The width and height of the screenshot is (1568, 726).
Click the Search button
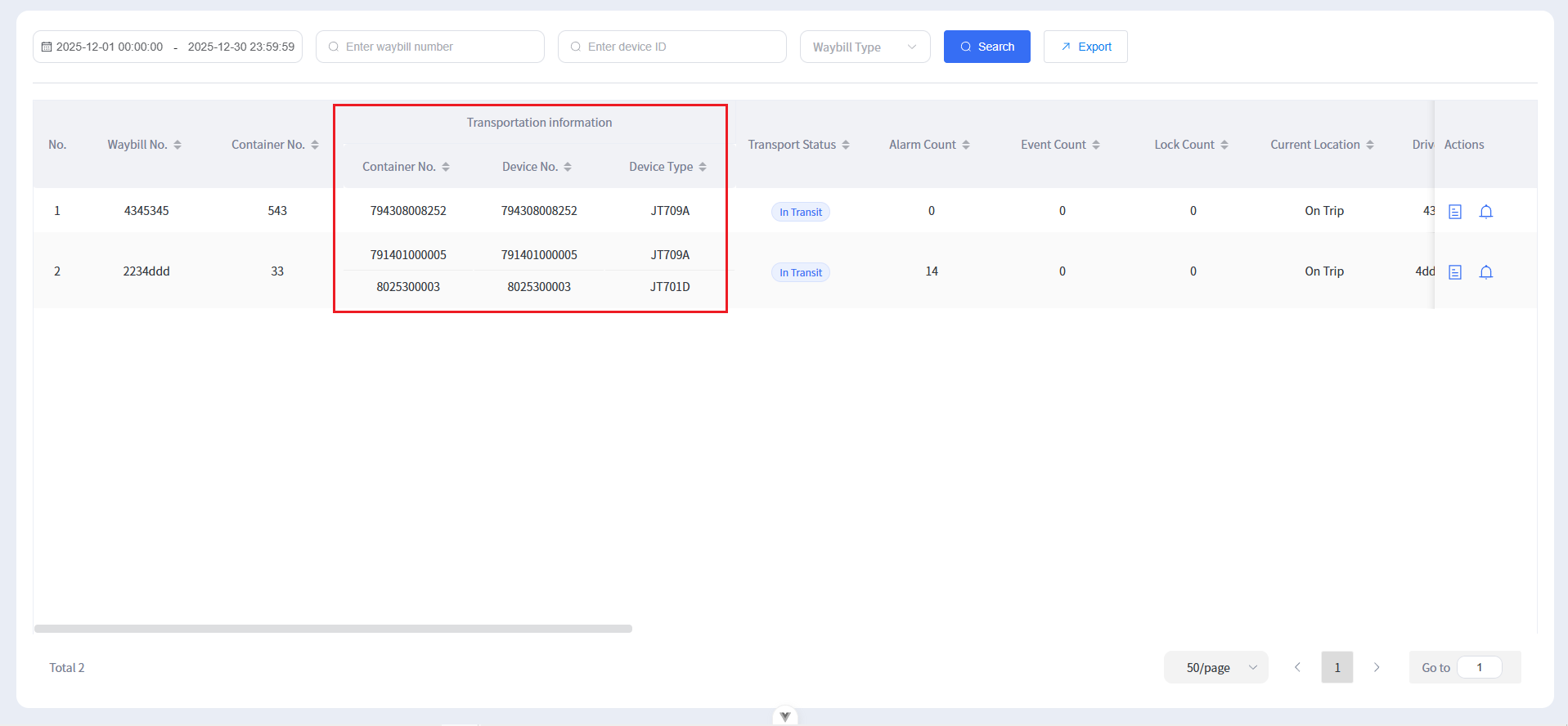point(986,47)
